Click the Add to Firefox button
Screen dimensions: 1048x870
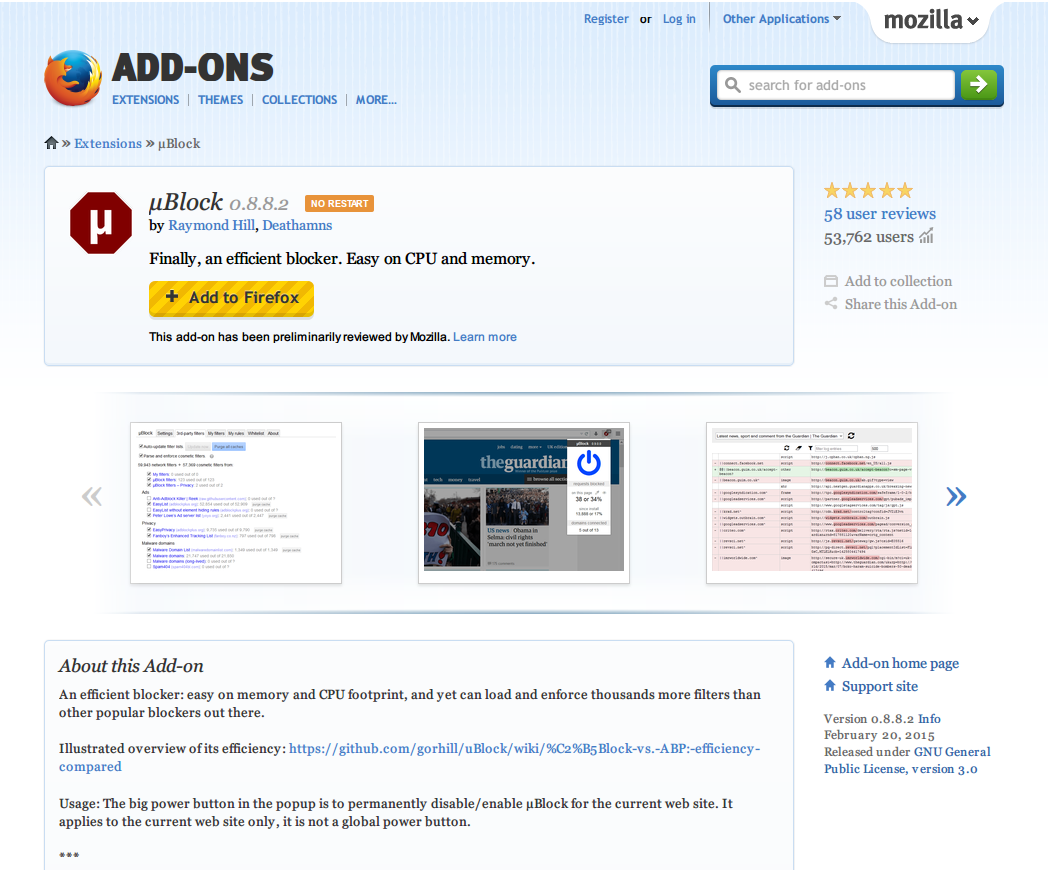click(x=231, y=299)
